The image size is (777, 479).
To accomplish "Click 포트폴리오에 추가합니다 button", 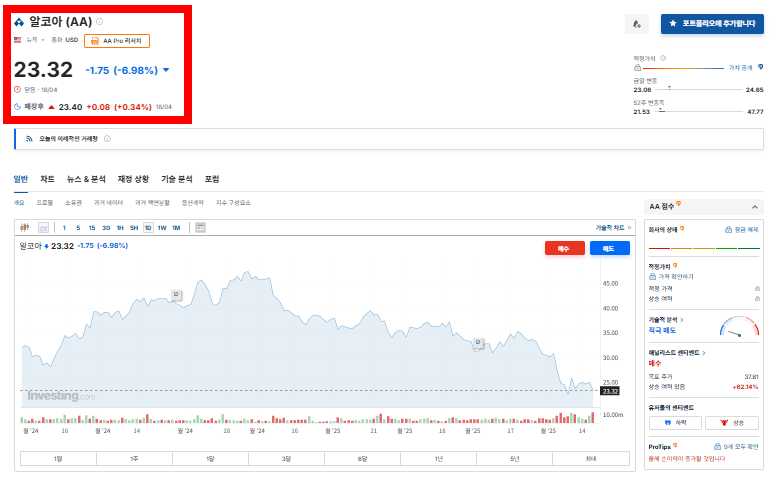I will coord(712,24).
